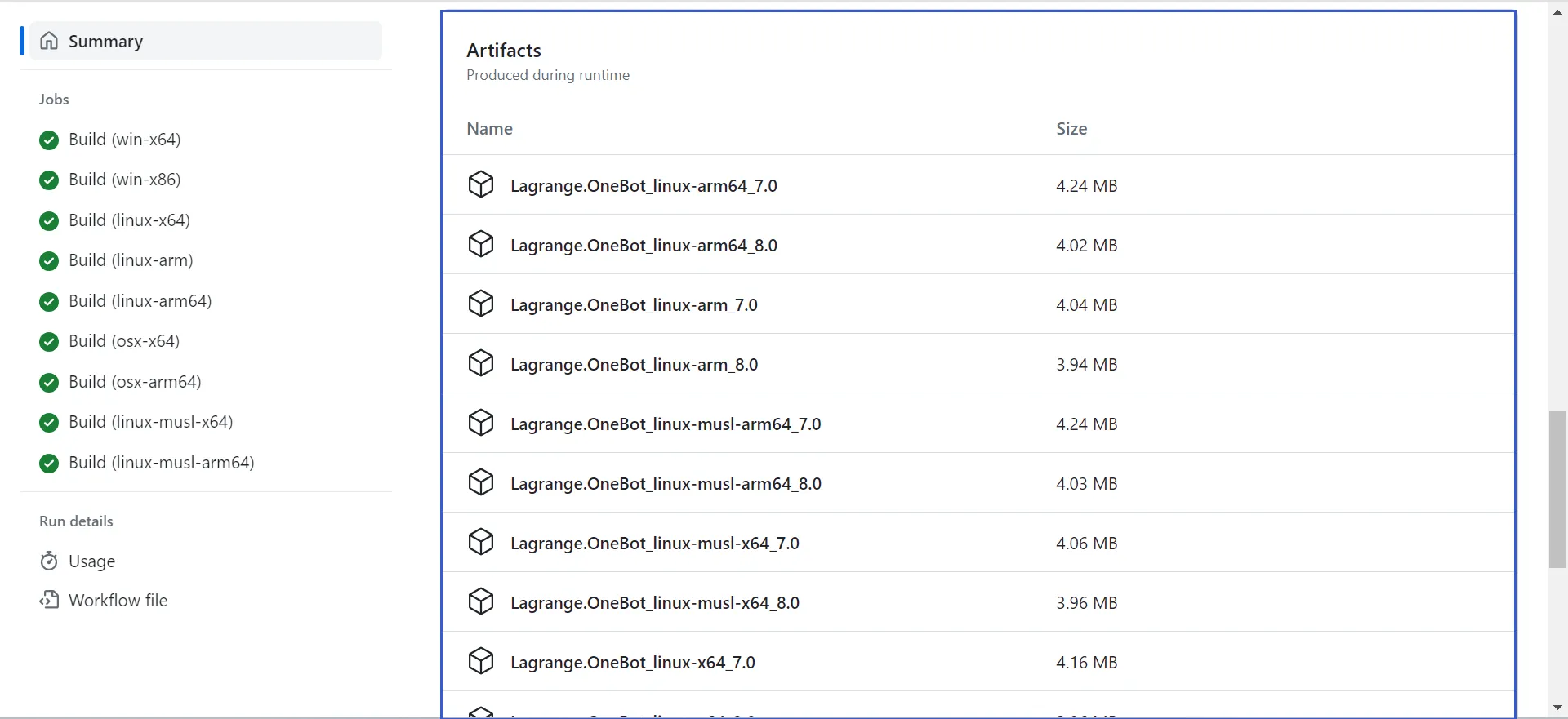
Task: Click the success check icon for Build (osx-x64)
Action: point(49,342)
